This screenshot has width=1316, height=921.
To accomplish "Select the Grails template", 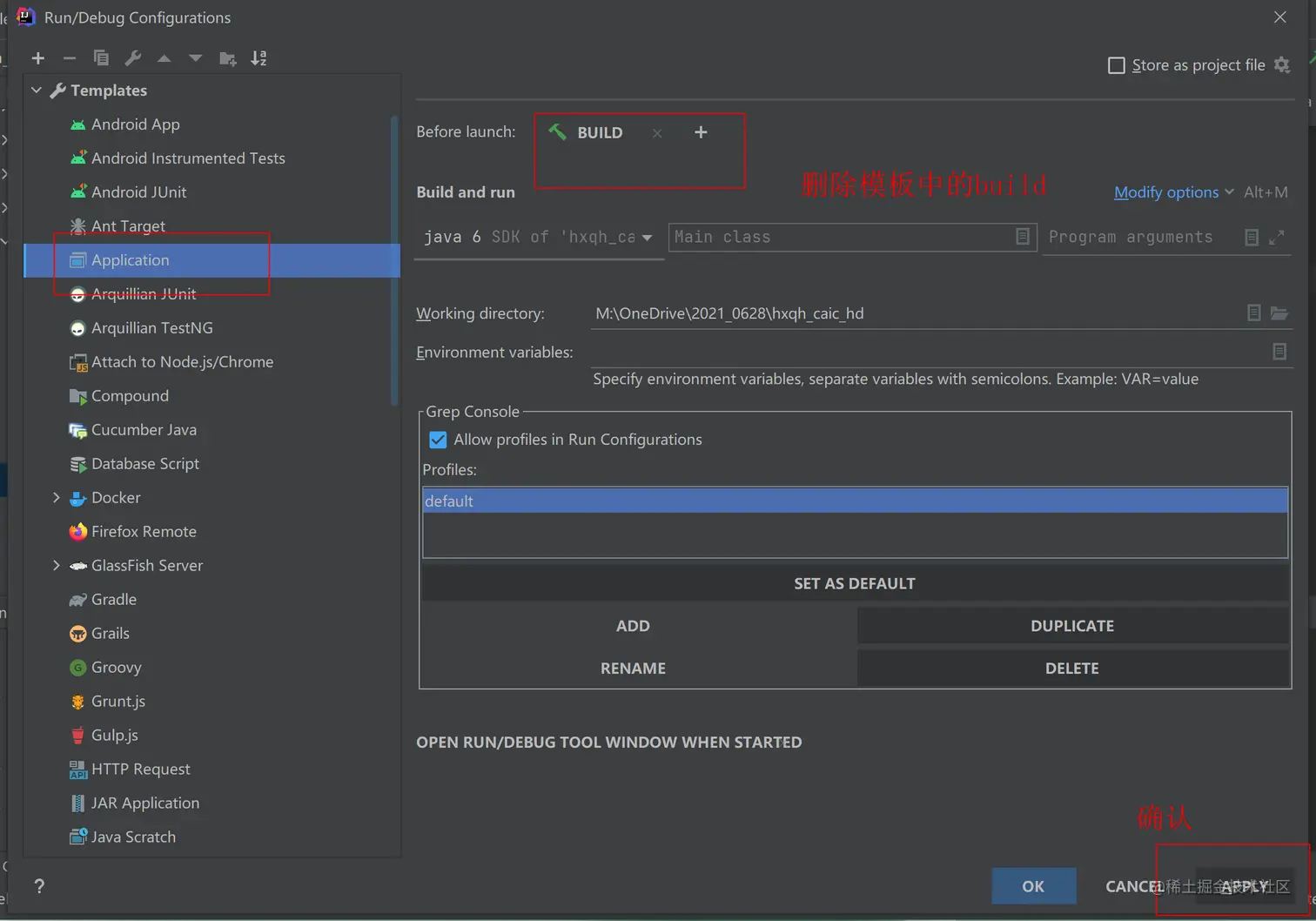I will (x=110, y=634).
